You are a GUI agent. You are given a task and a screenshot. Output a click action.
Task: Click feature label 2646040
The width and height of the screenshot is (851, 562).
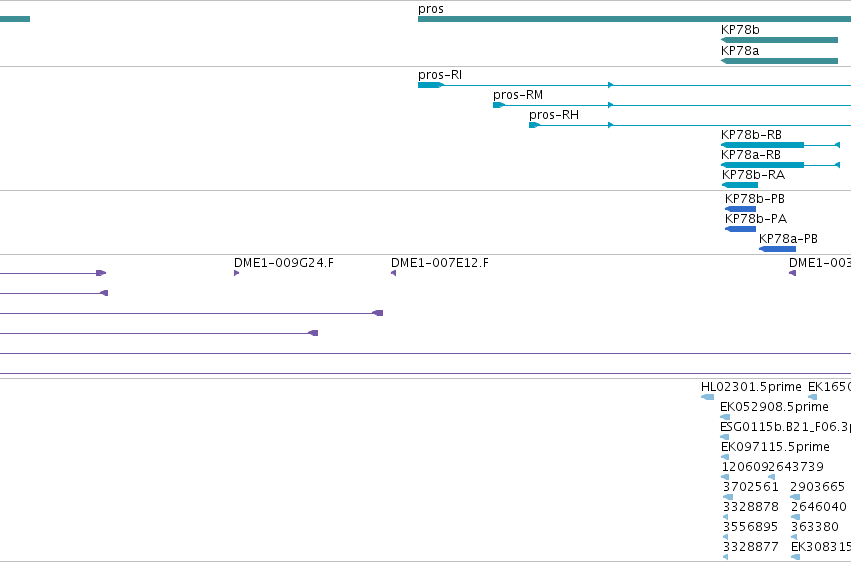pos(818,507)
